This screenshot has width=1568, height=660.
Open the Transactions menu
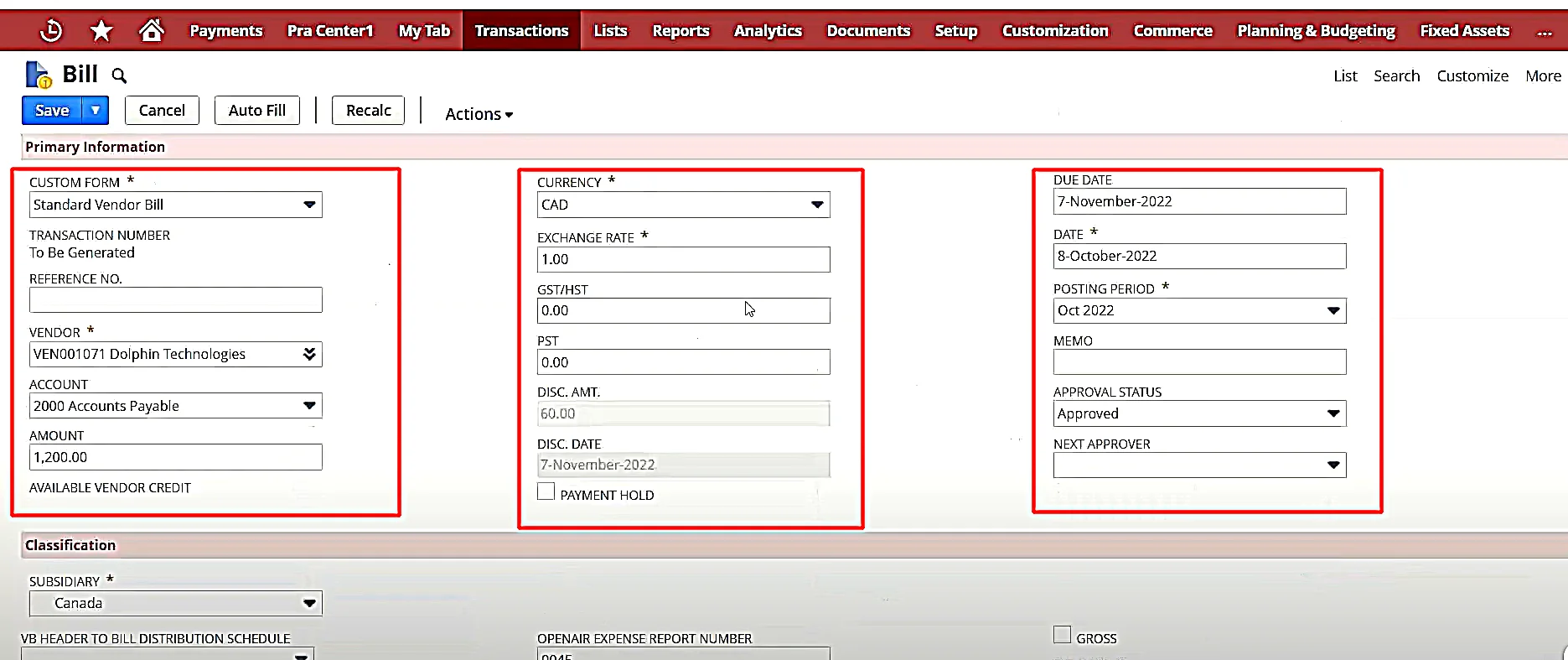[521, 31]
